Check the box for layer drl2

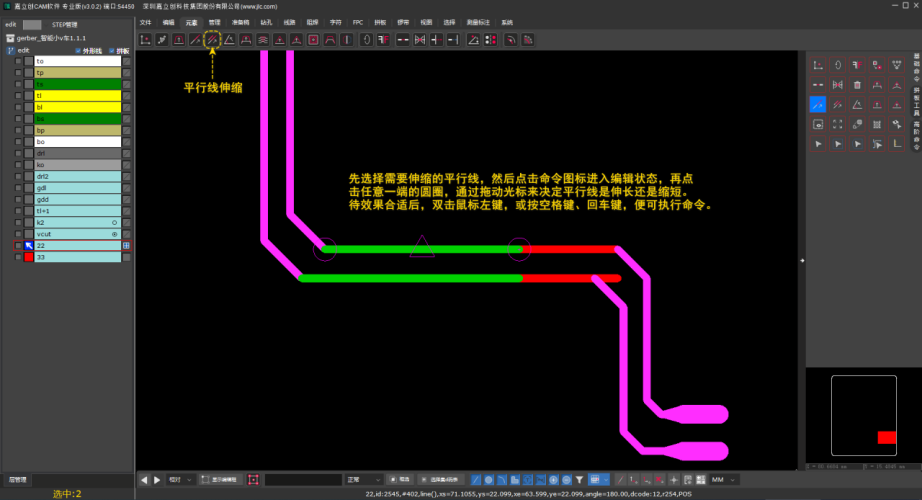pos(18,176)
